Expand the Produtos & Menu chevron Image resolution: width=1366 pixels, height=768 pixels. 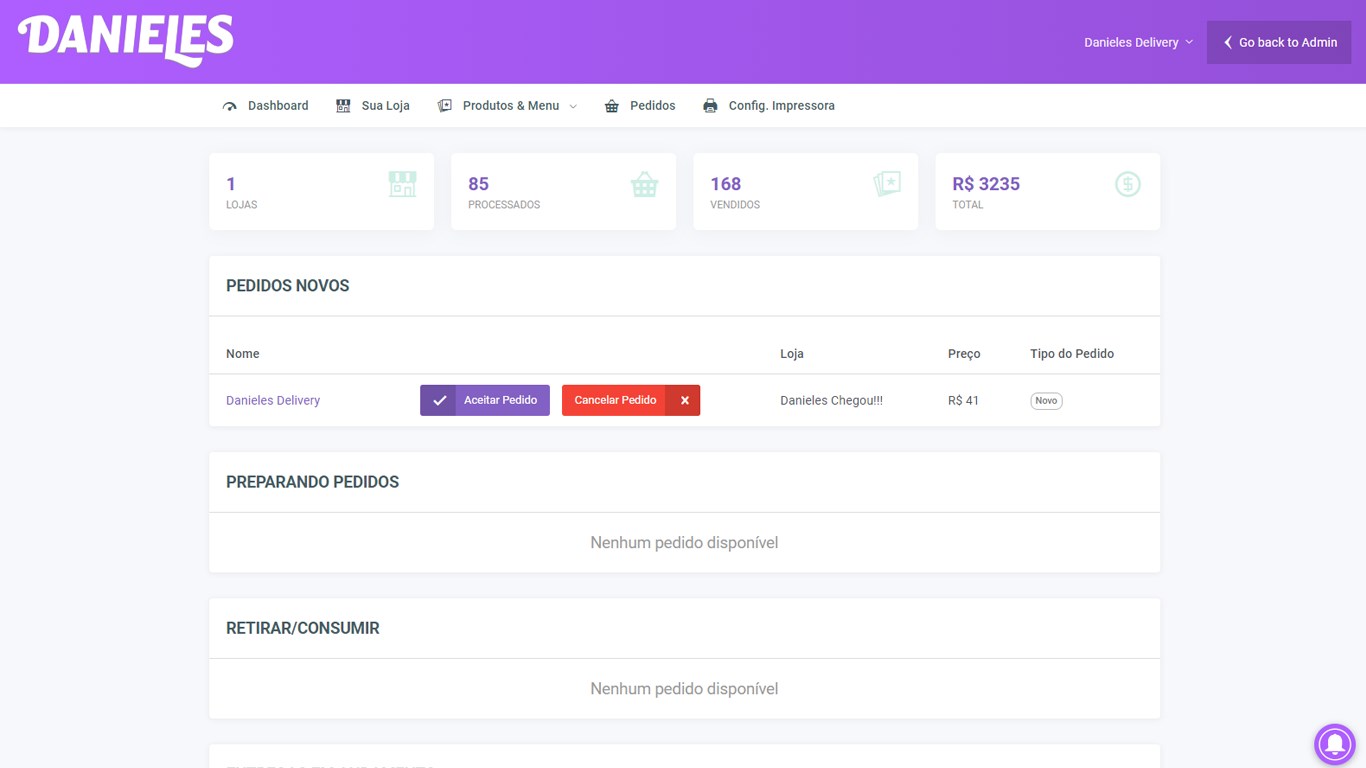(x=573, y=106)
